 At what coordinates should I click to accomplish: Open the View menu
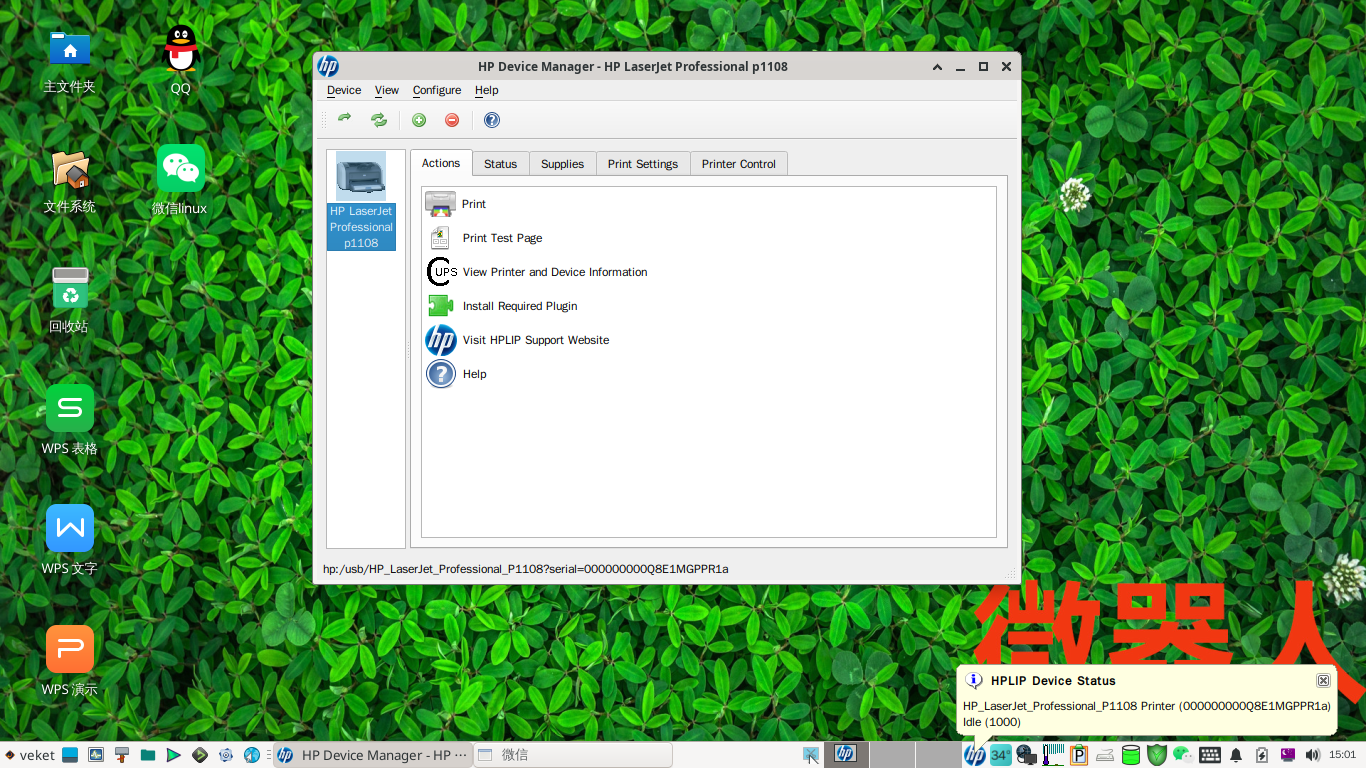click(387, 90)
